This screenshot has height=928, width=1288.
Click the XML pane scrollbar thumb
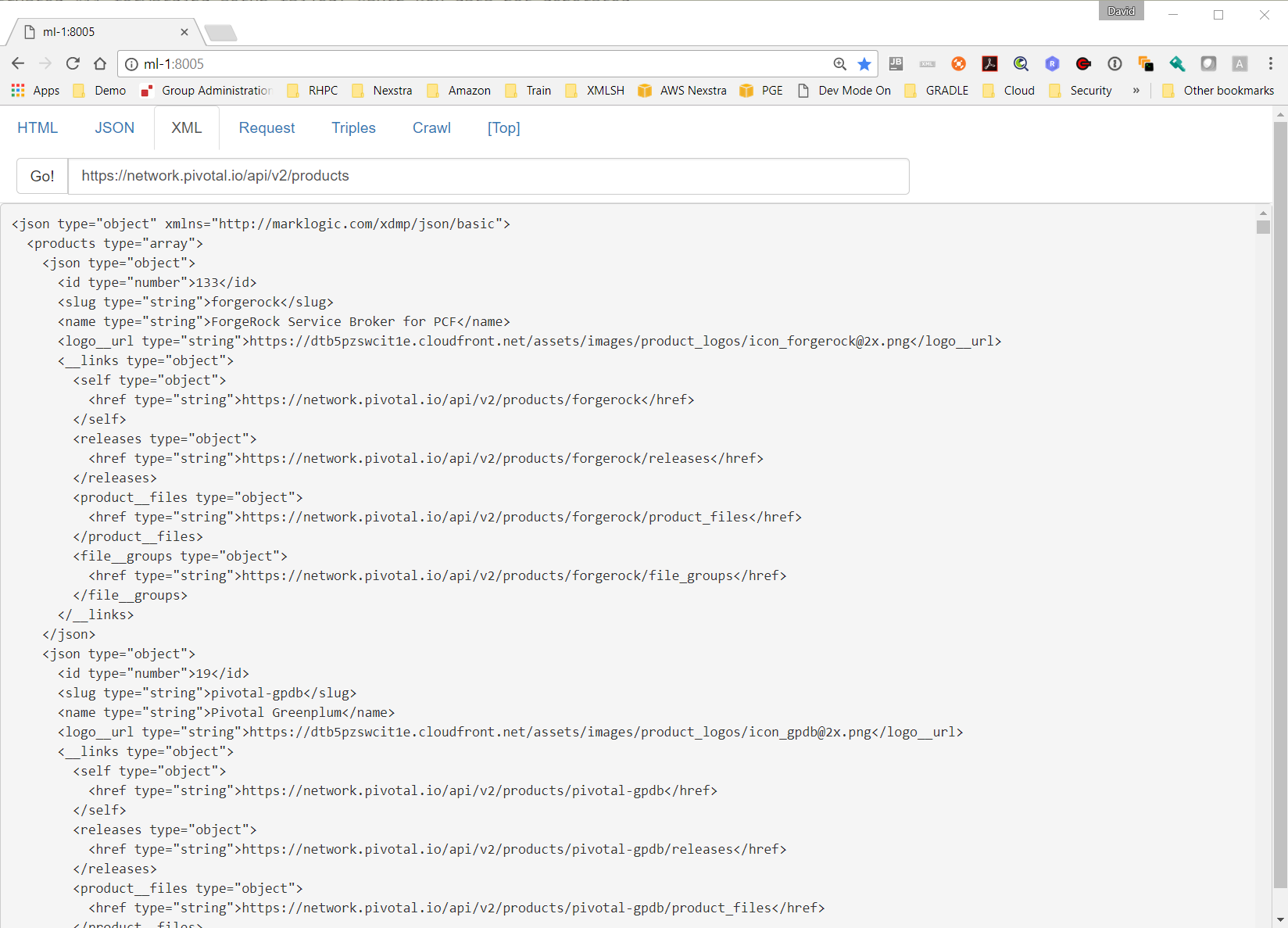tap(1263, 227)
